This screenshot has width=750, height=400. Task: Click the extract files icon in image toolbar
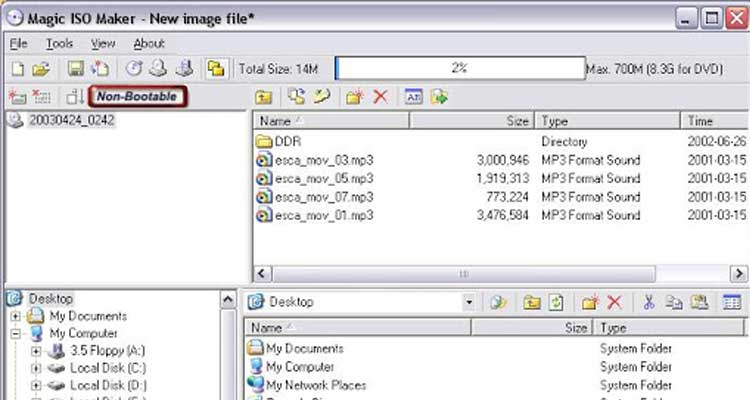coord(321,97)
